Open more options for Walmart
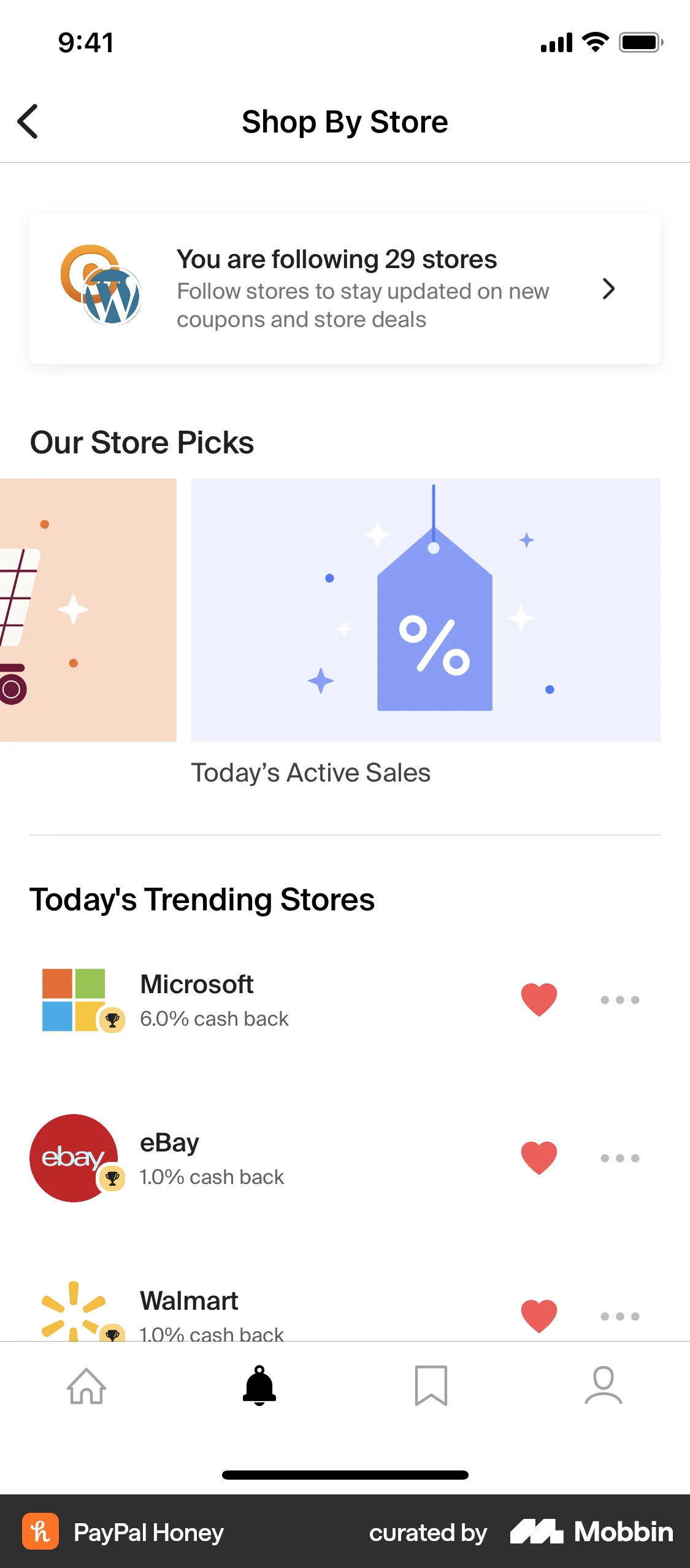The image size is (690, 1568). tap(620, 1316)
